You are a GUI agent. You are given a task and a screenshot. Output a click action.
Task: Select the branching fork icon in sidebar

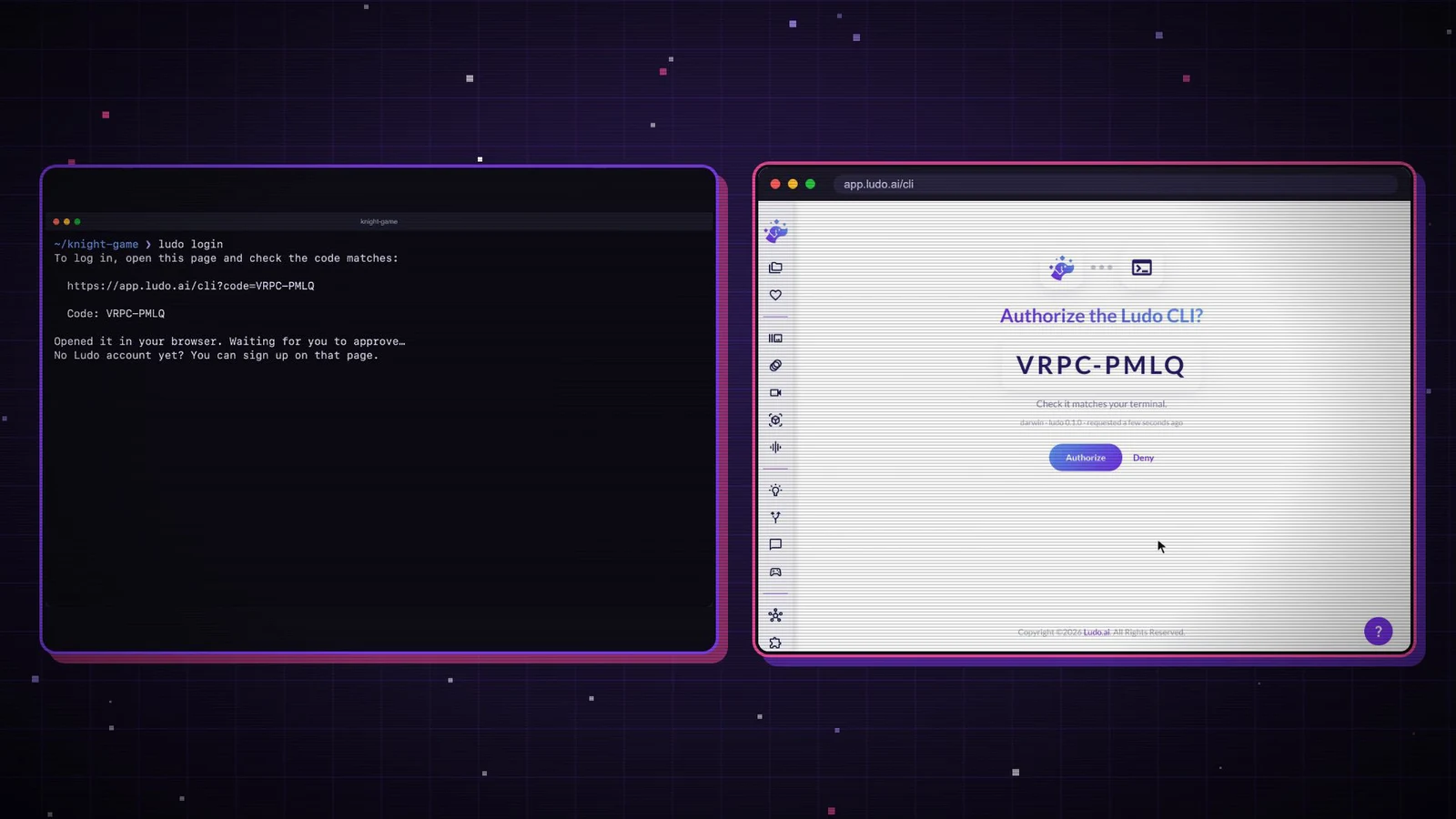[x=775, y=518]
